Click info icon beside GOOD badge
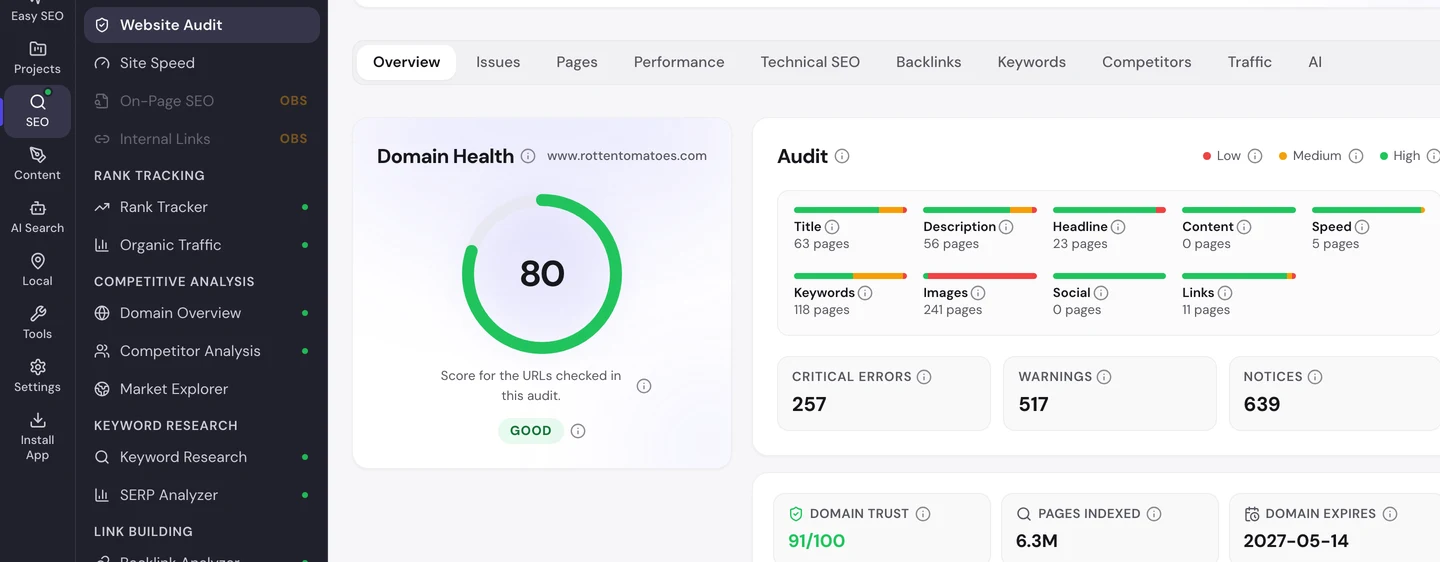This screenshot has width=1440, height=562. tap(578, 431)
